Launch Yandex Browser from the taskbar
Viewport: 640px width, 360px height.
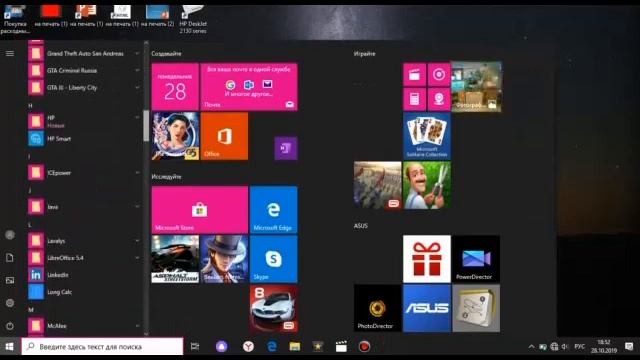click(x=248, y=347)
